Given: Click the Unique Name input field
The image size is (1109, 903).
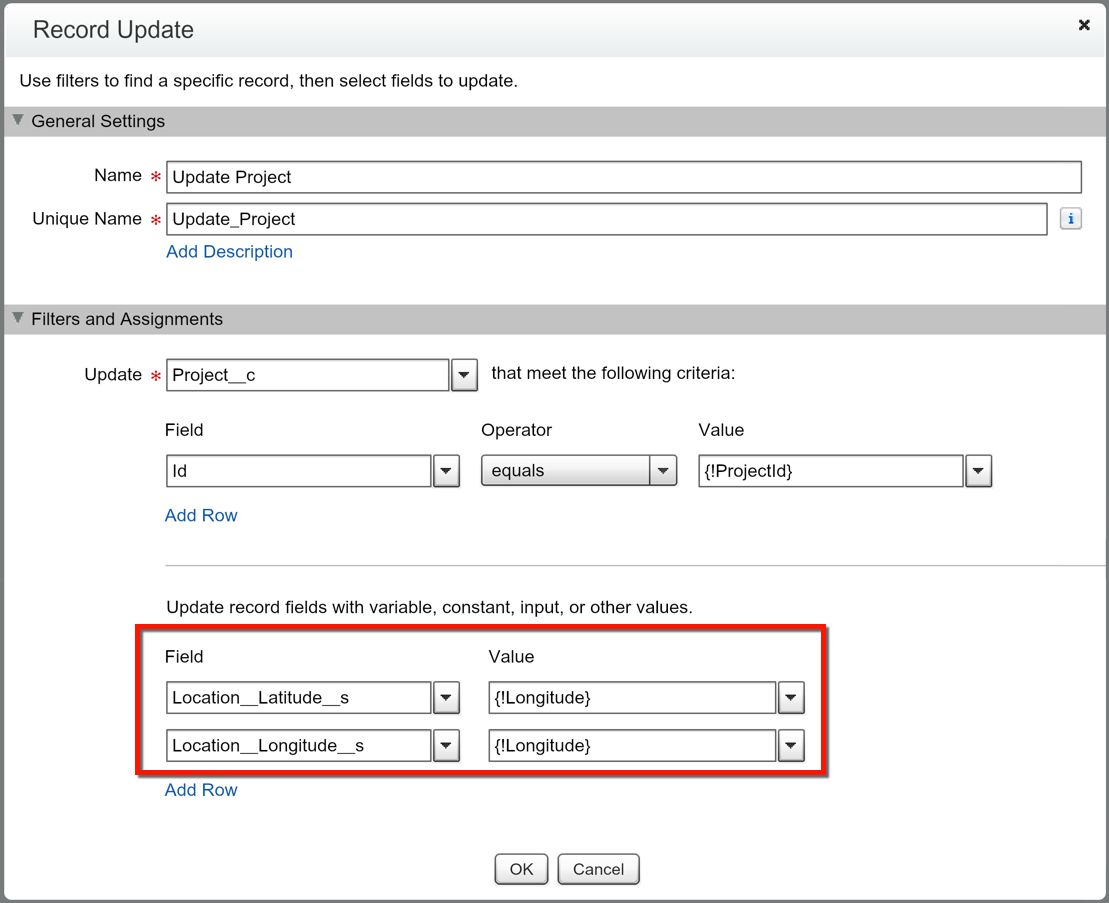Looking at the screenshot, I should point(606,219).
